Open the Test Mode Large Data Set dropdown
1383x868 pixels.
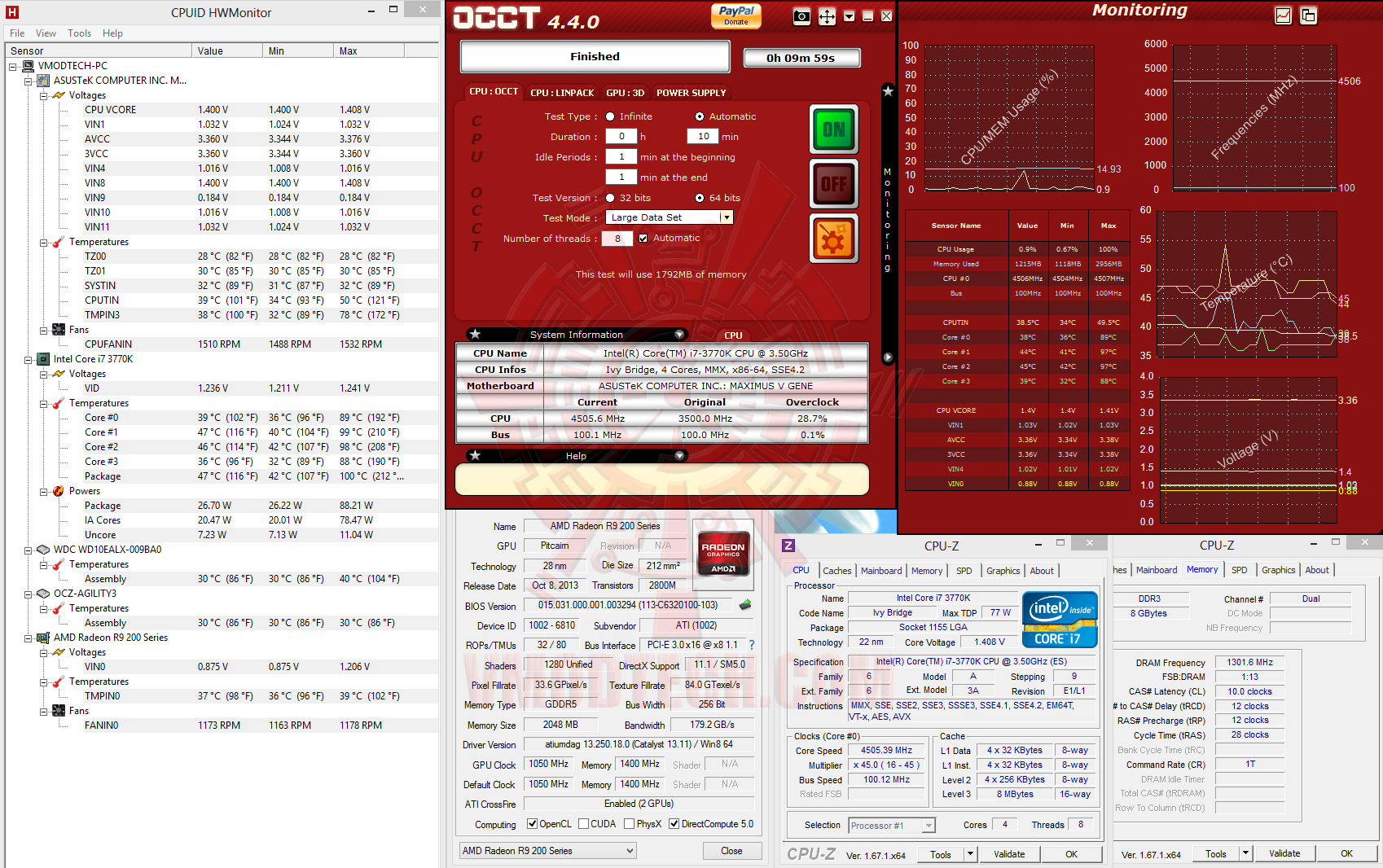pos(727,217)
